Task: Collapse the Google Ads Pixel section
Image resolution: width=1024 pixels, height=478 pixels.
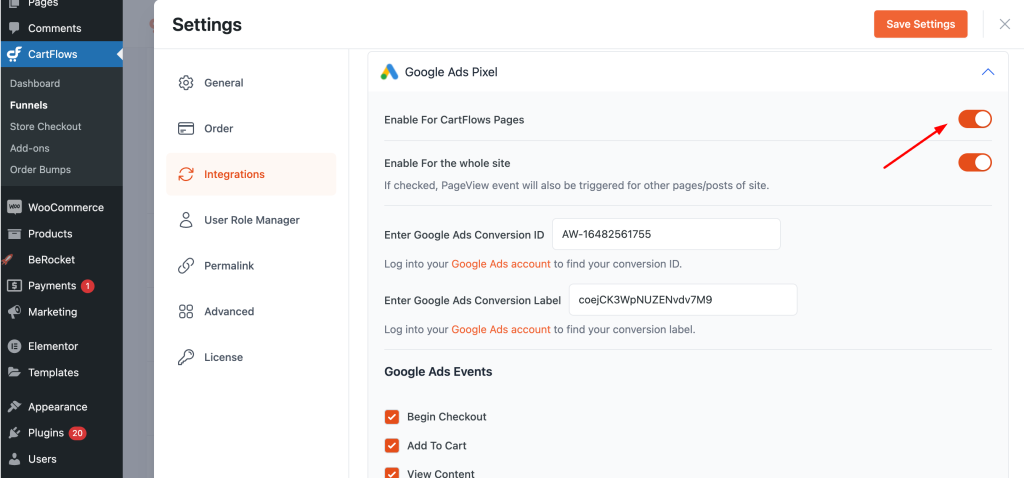Action: [x=987, y=72]
